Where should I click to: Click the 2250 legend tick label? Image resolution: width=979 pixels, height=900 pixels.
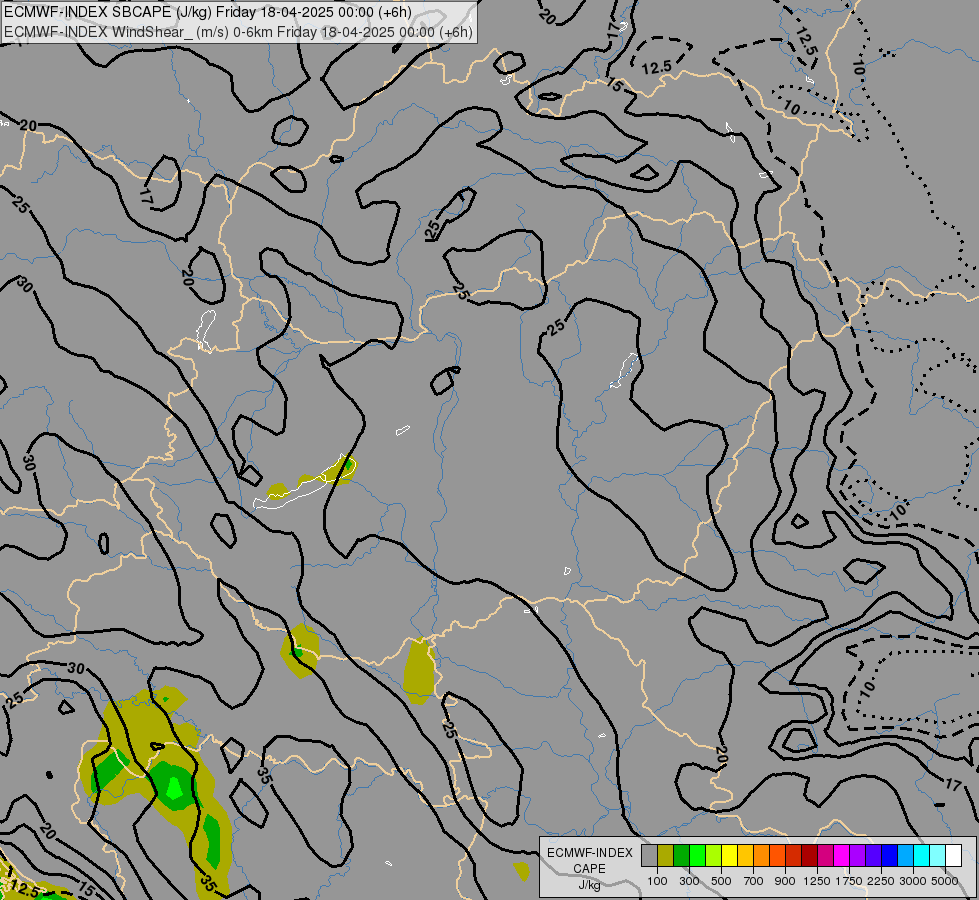pyautogui.click(x=881, y=881)
